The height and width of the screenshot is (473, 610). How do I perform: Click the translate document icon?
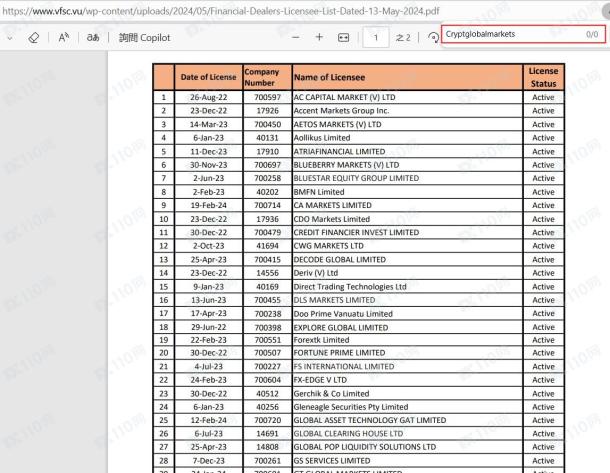tap(93, 38)
